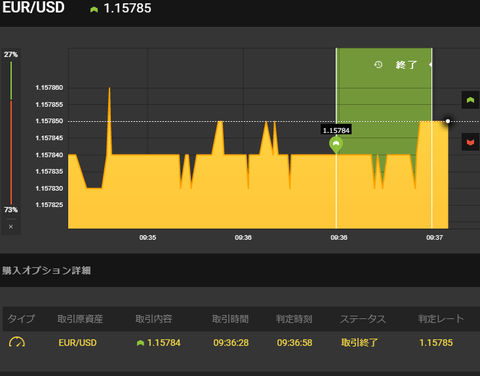Click the 09:37 time axis label

[434, 238]
